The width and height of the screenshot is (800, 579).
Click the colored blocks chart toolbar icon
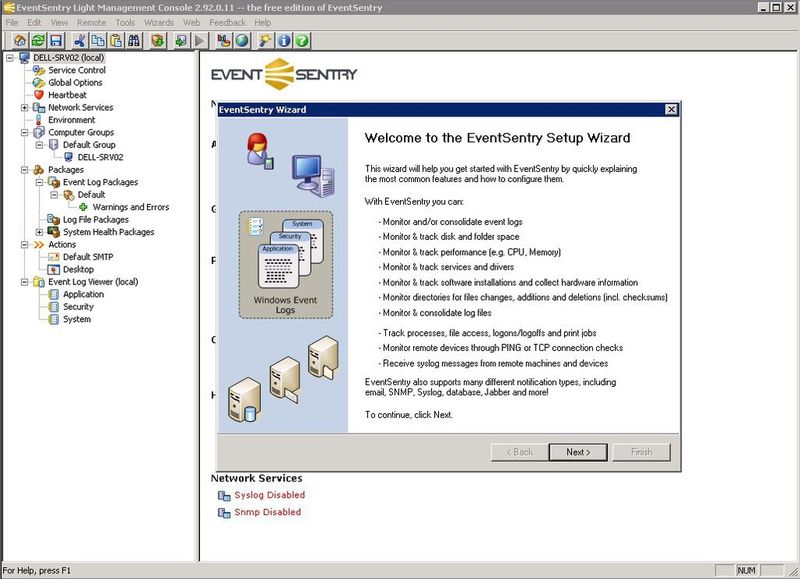[x=224, y=40]
